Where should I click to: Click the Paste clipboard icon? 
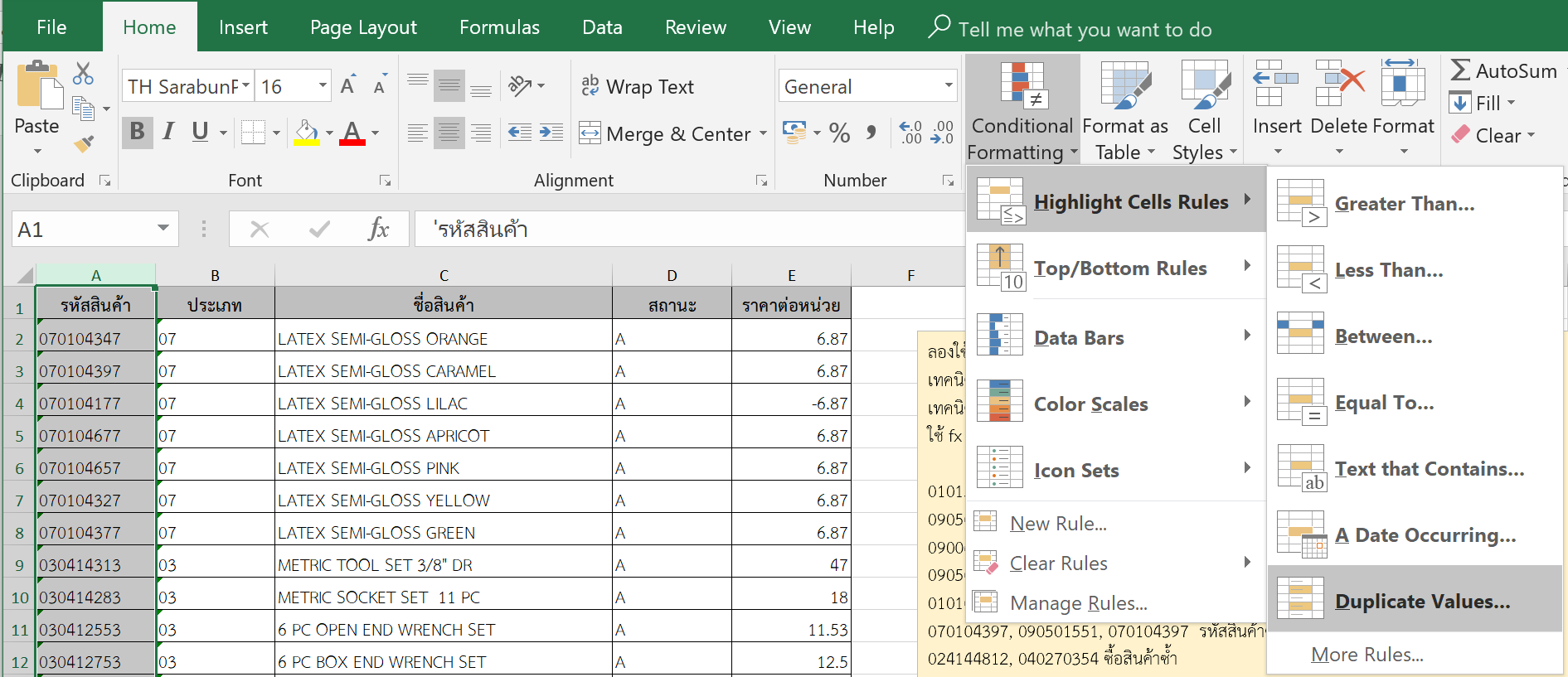click(38, 85)
